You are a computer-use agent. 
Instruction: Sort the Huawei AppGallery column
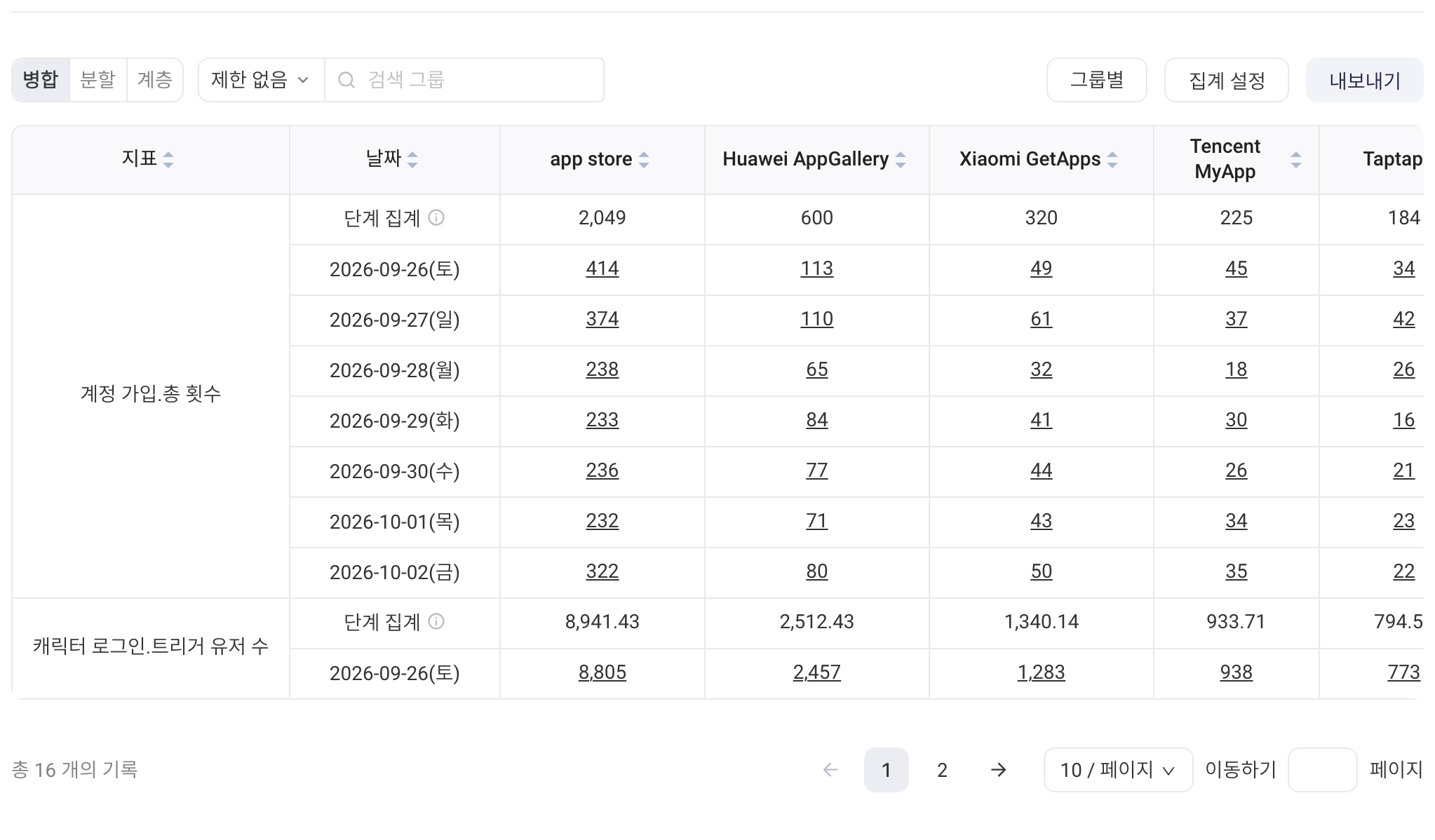coord(901,160)
